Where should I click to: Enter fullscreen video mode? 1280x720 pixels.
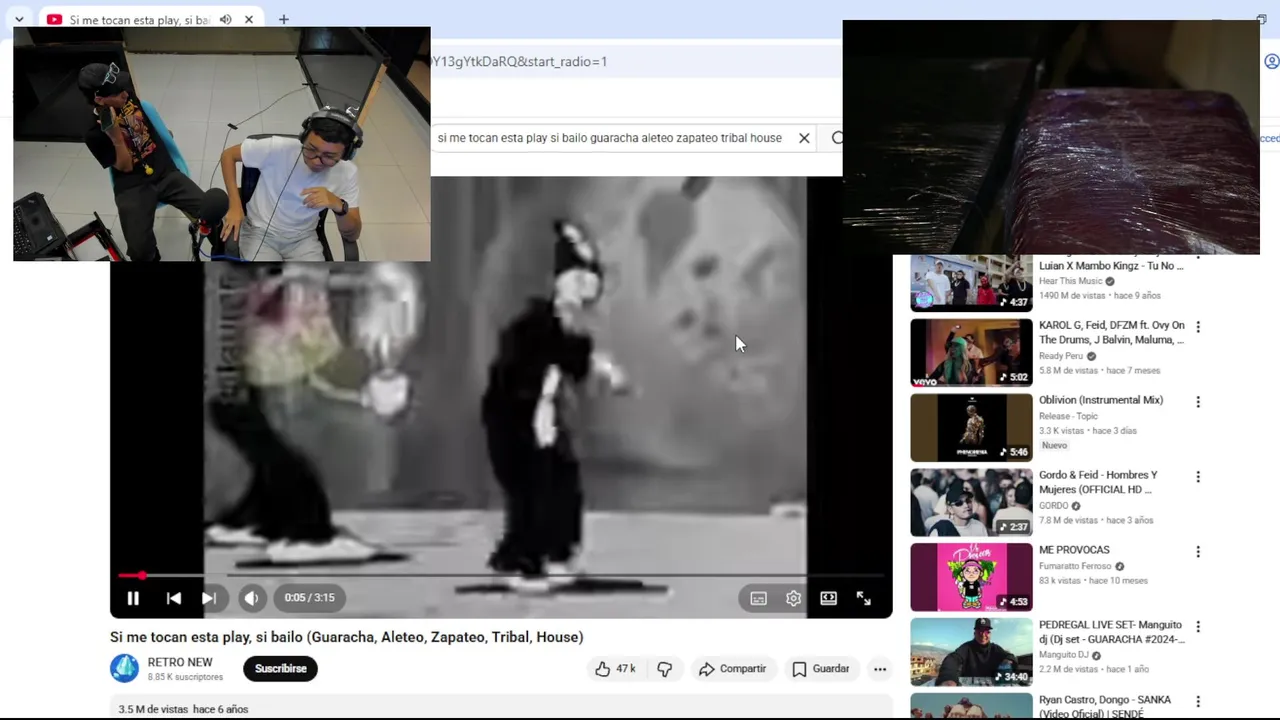click(864, 598)
